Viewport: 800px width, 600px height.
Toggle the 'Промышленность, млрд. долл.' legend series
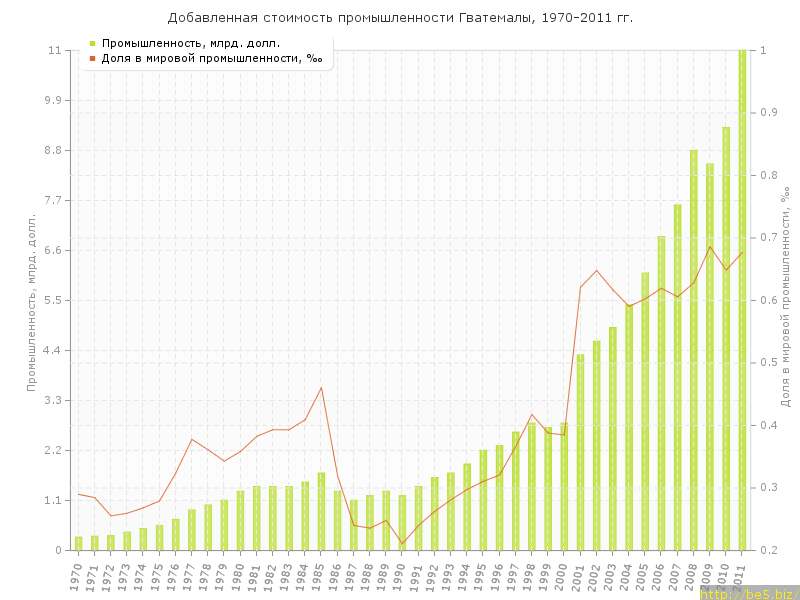click(190, 43)
